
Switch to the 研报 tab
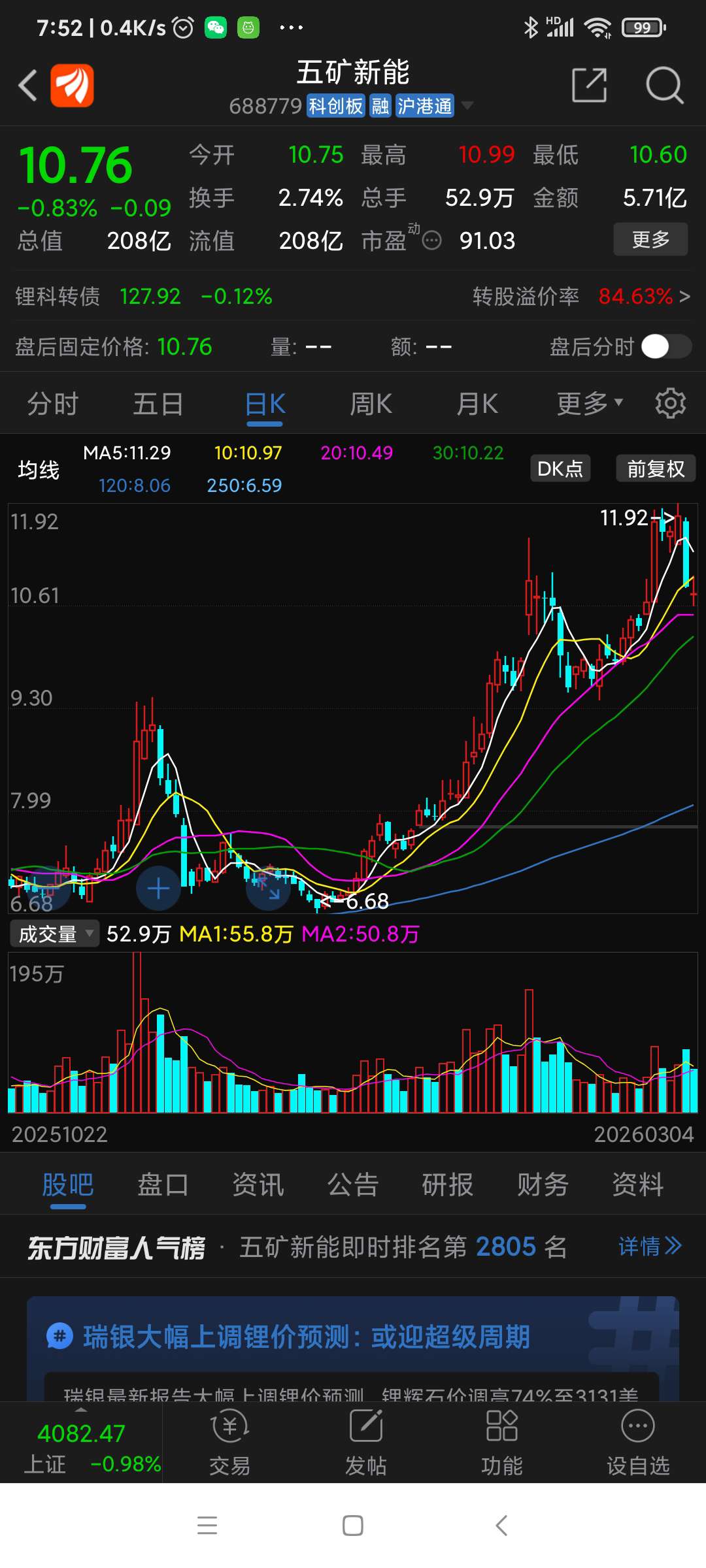click(x=448, y=1184)
